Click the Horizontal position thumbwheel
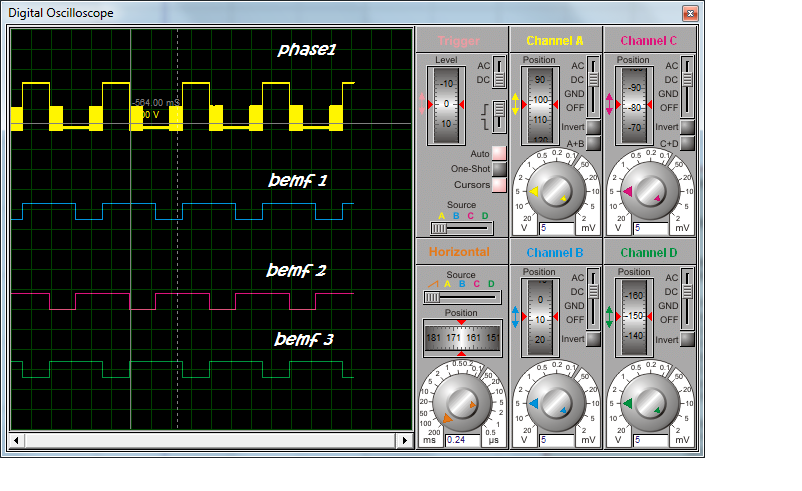The height and width of the screenshot is (491, 802). (461, 338)
